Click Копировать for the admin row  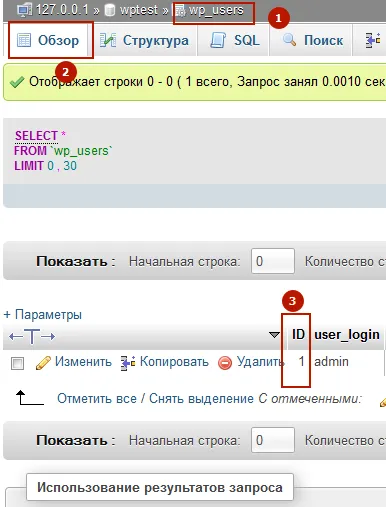(174, 362)
